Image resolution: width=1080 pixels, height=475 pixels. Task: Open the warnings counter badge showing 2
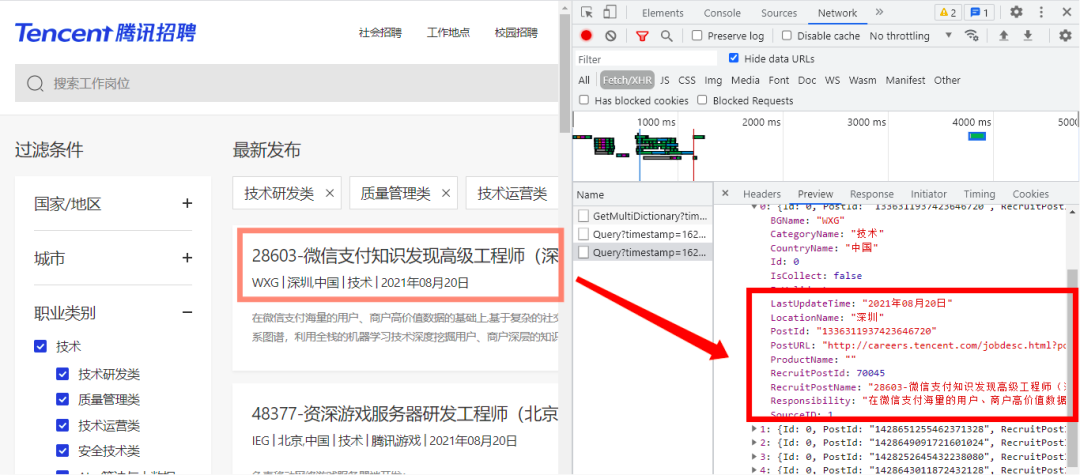point(948,12)
